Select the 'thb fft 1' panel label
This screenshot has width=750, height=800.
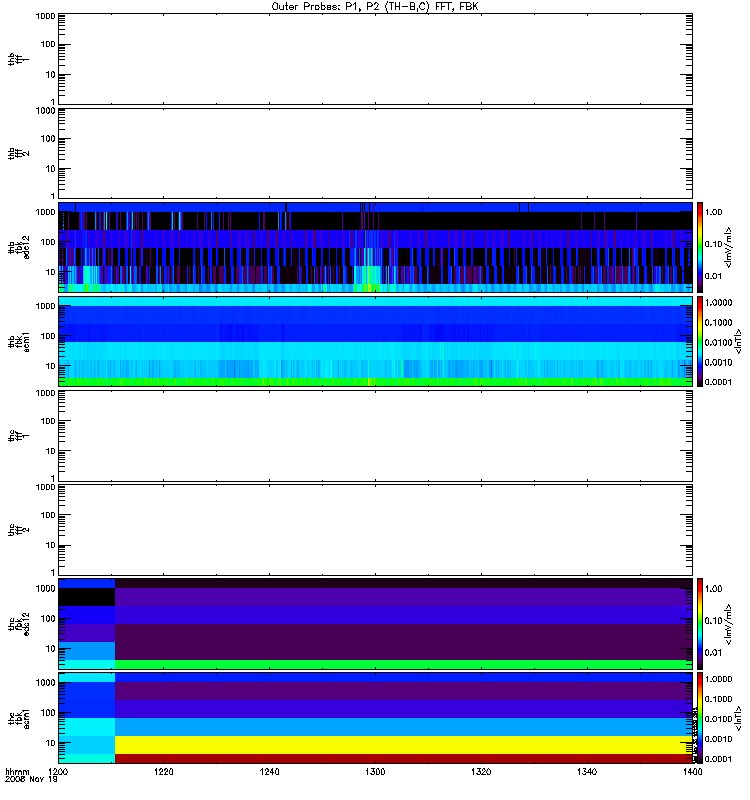click(18, 59)
